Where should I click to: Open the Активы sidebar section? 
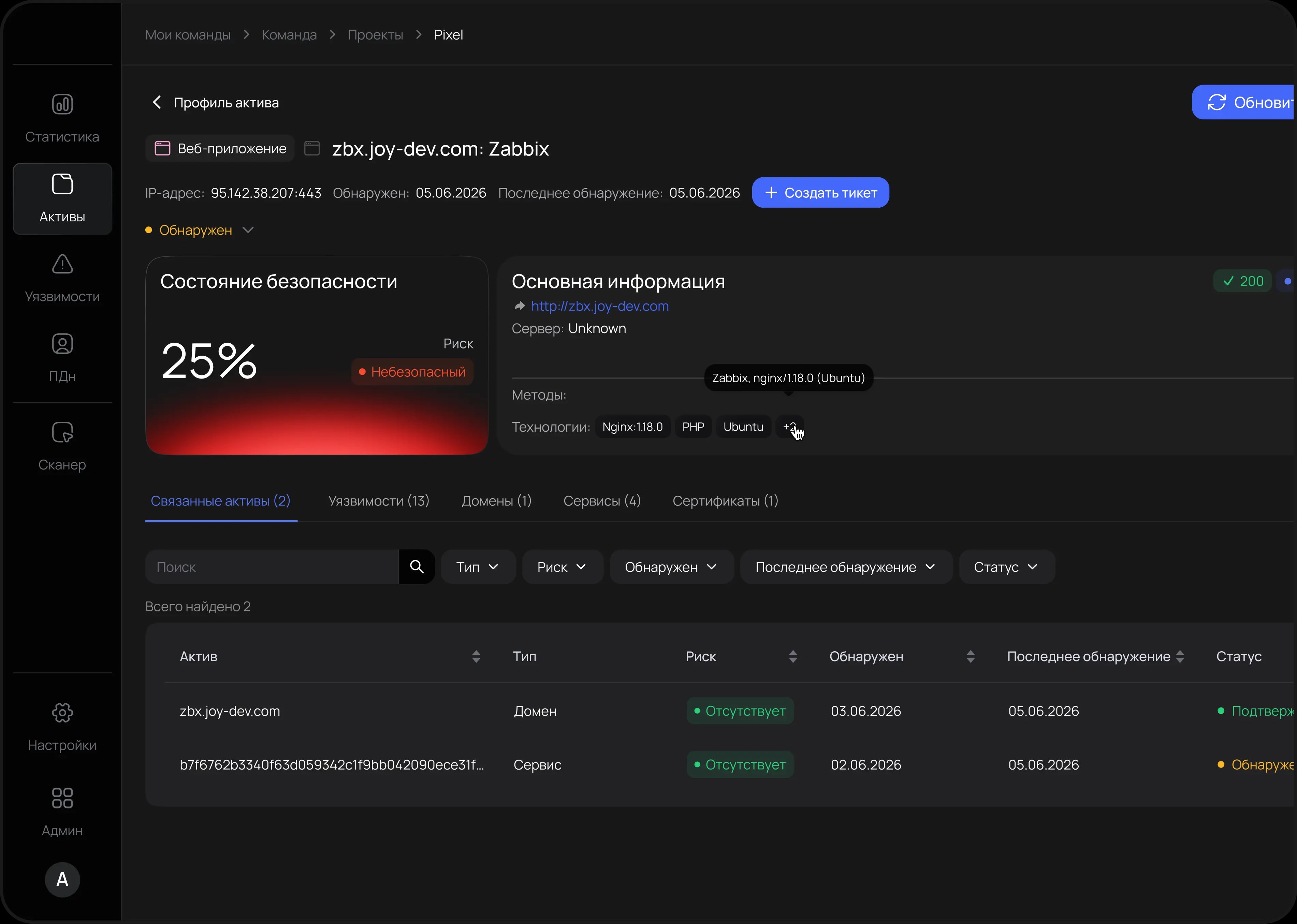(x=62, y=198)
